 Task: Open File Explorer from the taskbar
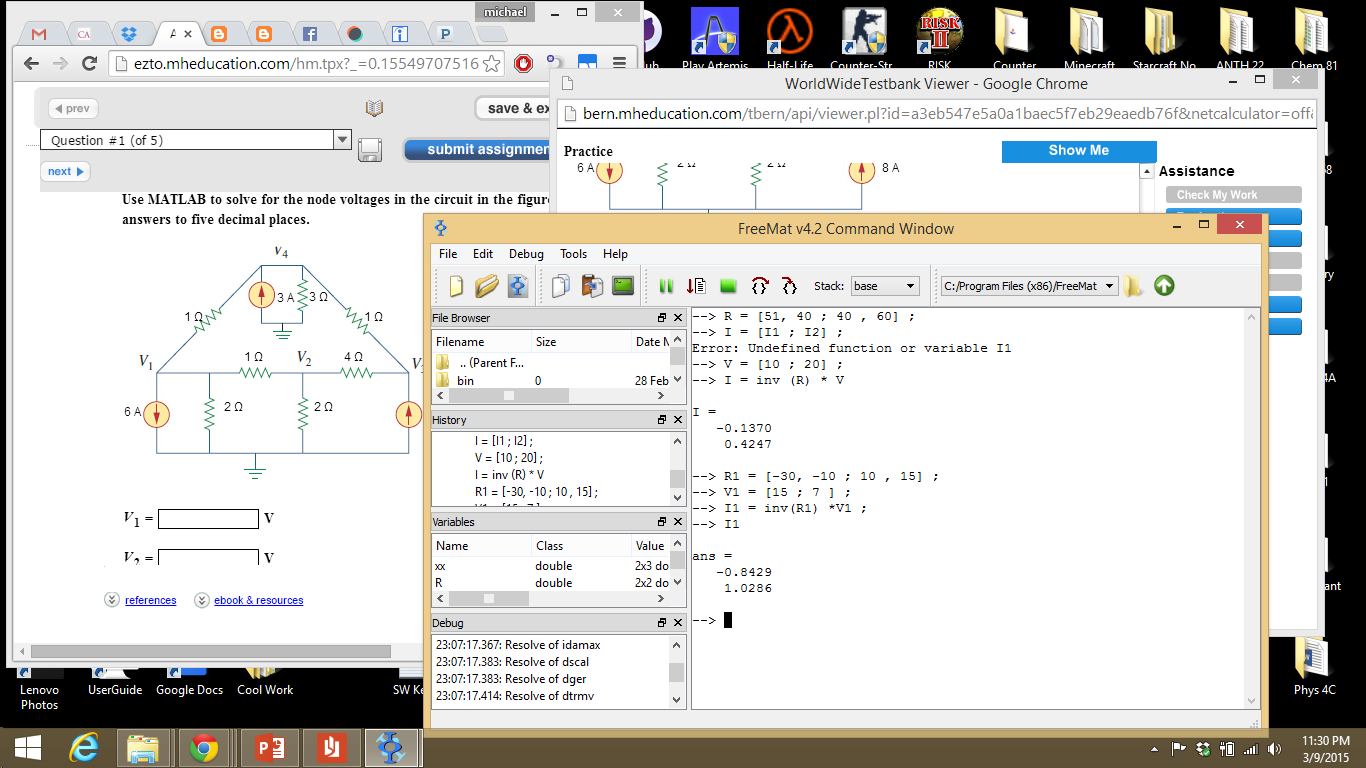click(x=144, y=747)
